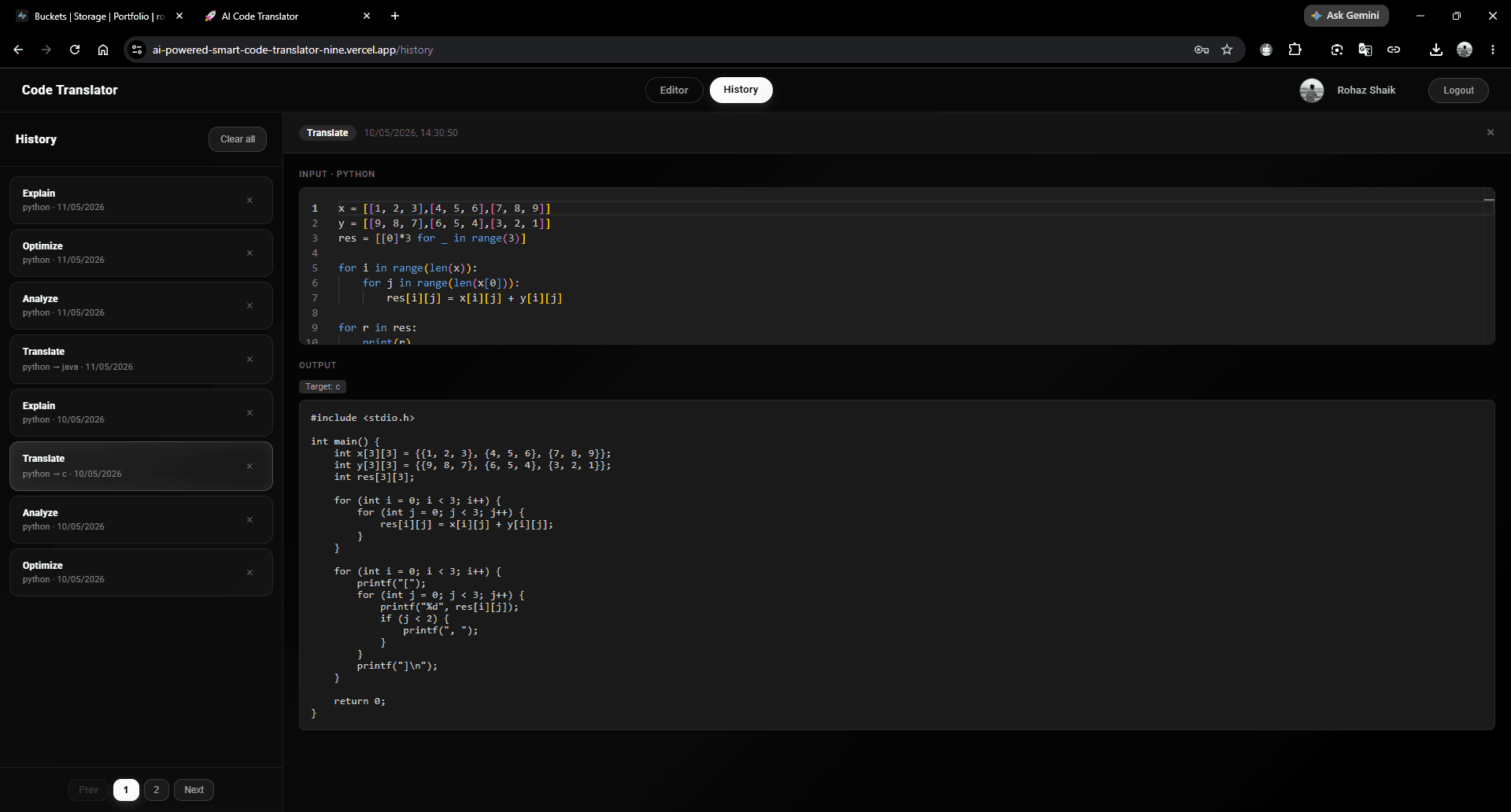This screenshot has height=812, width=1511.
Task: Open the browser home page
Action: click(103, 50)
